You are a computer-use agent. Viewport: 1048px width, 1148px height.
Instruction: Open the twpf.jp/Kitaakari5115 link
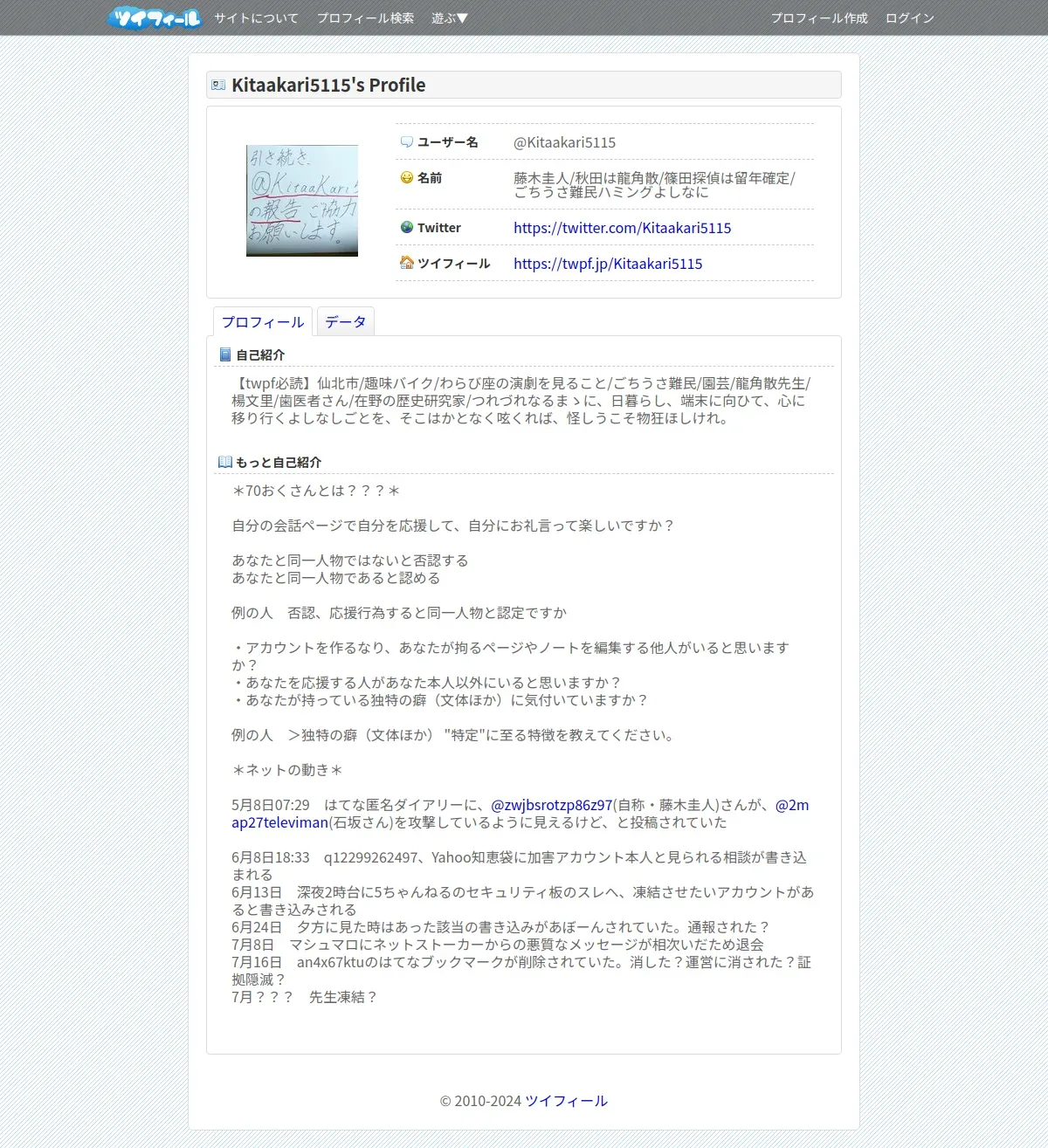coord(608,264)
